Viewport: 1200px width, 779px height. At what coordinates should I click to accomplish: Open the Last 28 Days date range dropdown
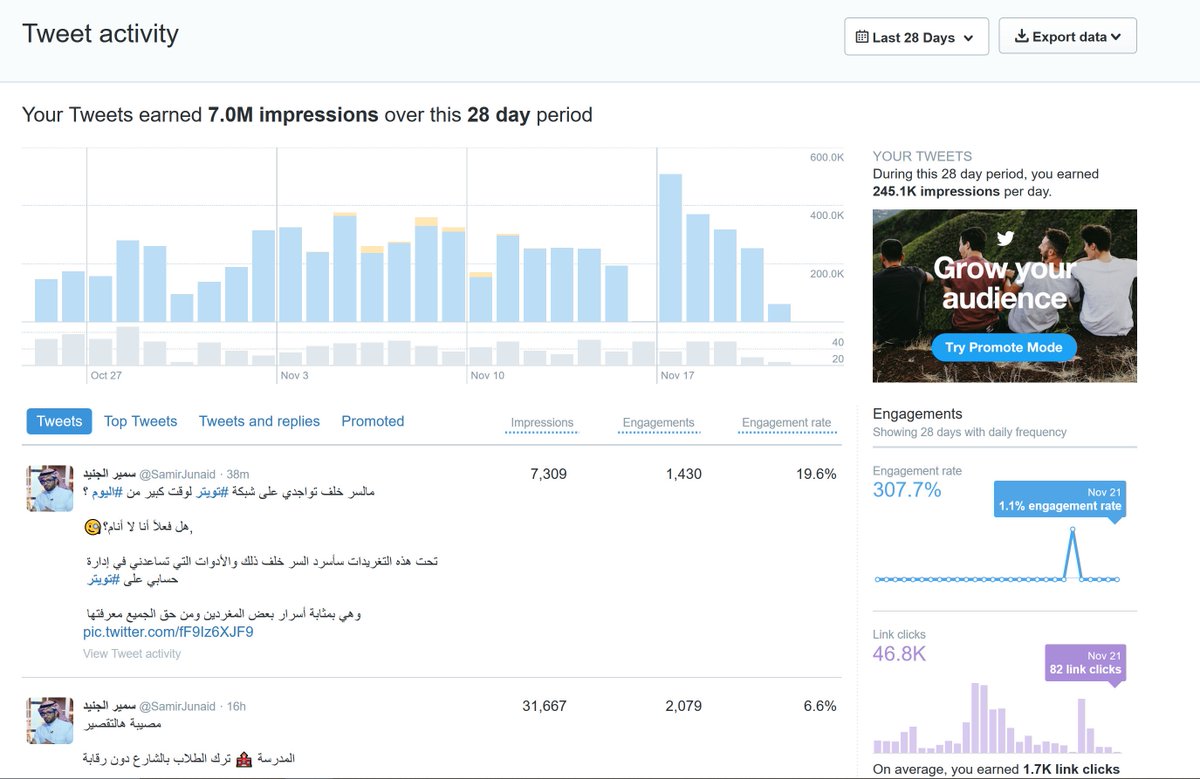(916, 37)
